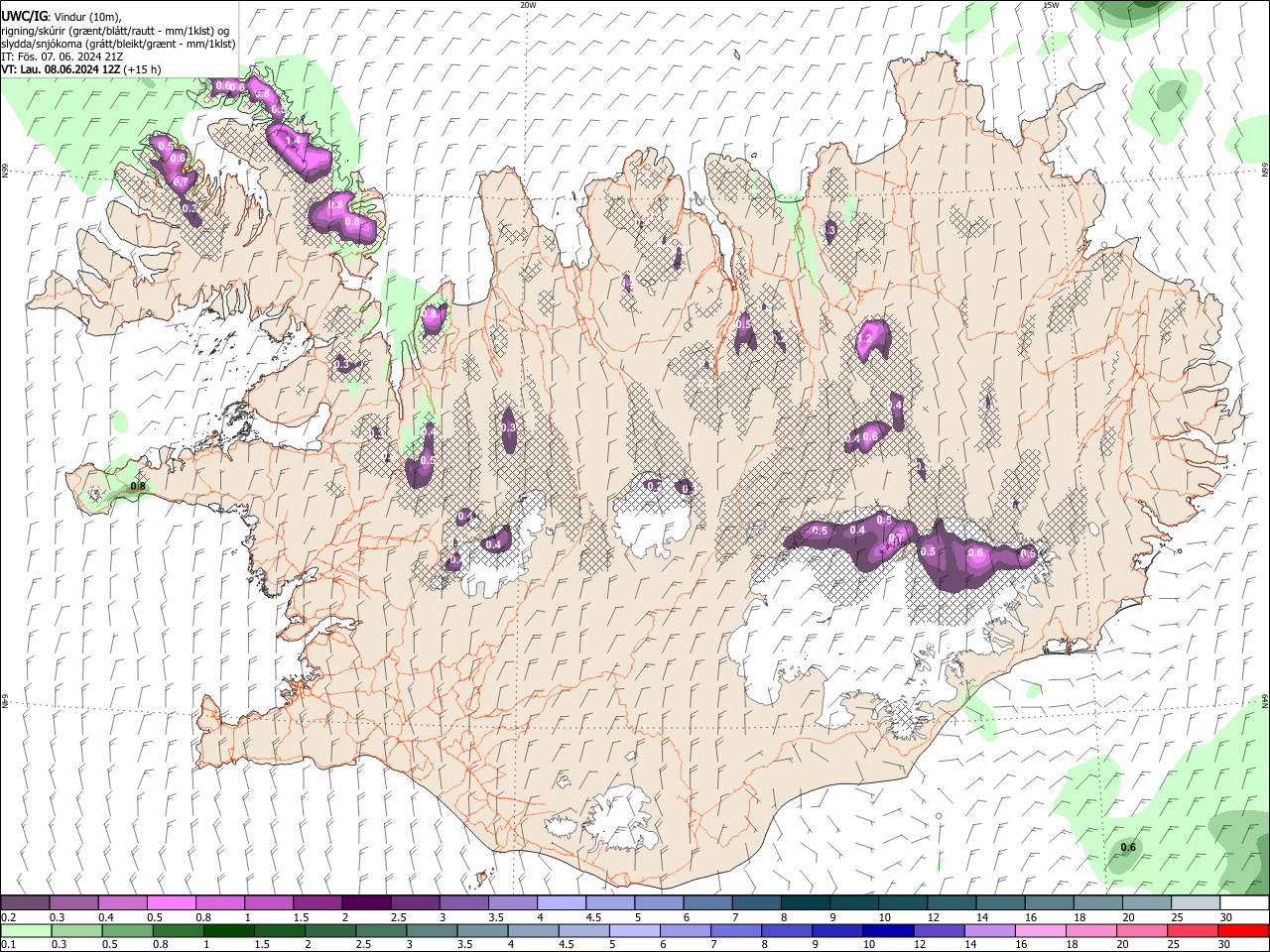Select the darkest purple swatch above label 2
The height and width of the screenshot is (952, 1270).
pos(366,903)
